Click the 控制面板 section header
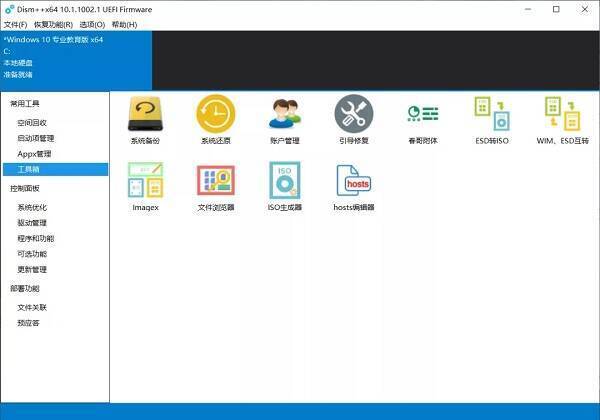 (24, 188)
